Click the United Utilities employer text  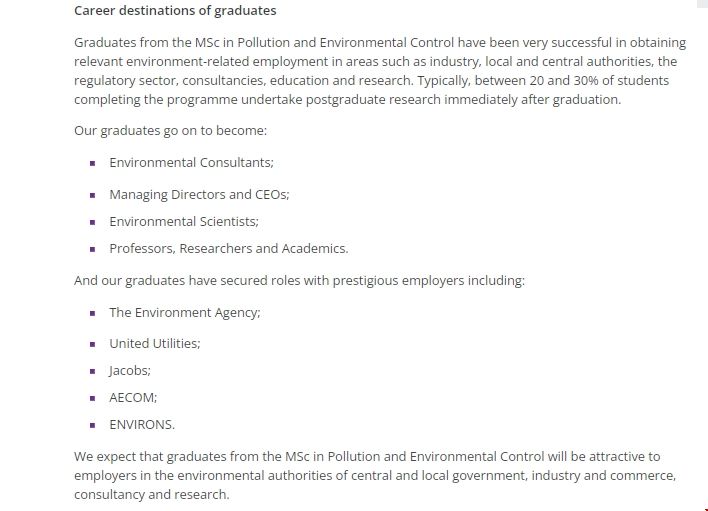[x=154, y=343]
